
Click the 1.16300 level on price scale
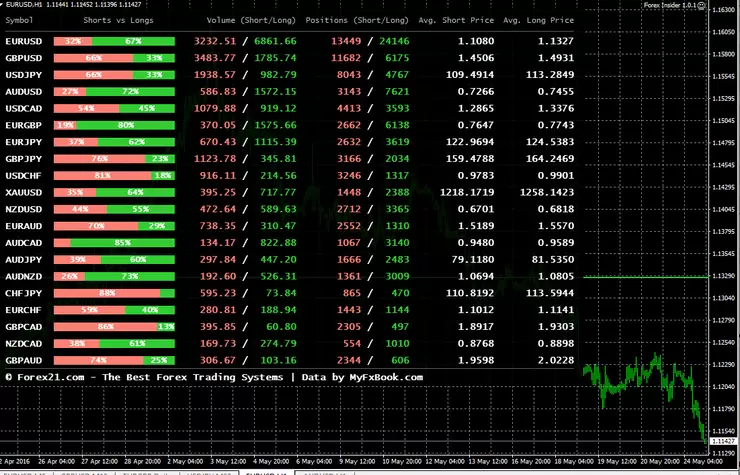[x=724, y=9]
